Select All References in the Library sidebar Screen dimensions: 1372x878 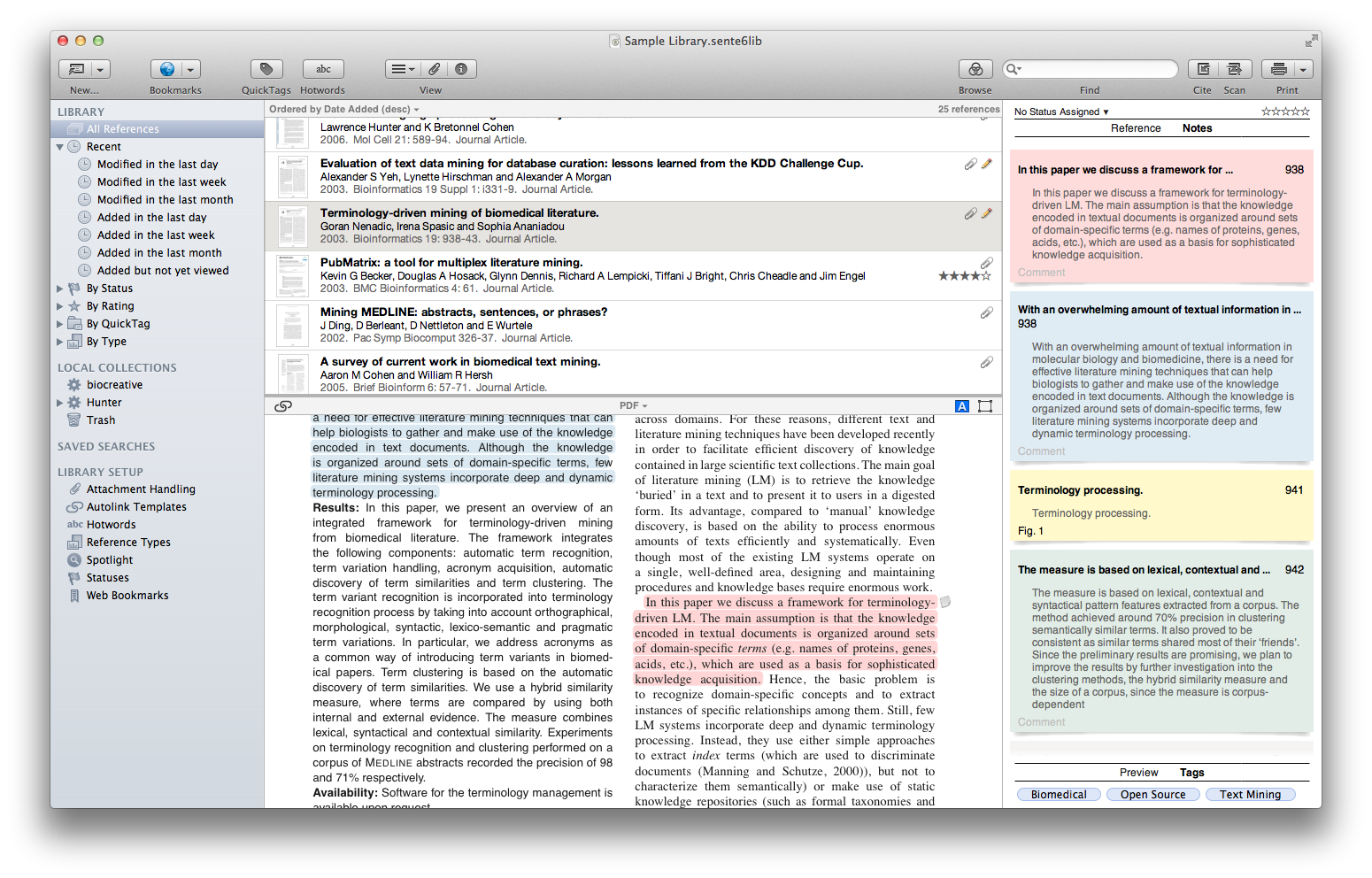158,129
